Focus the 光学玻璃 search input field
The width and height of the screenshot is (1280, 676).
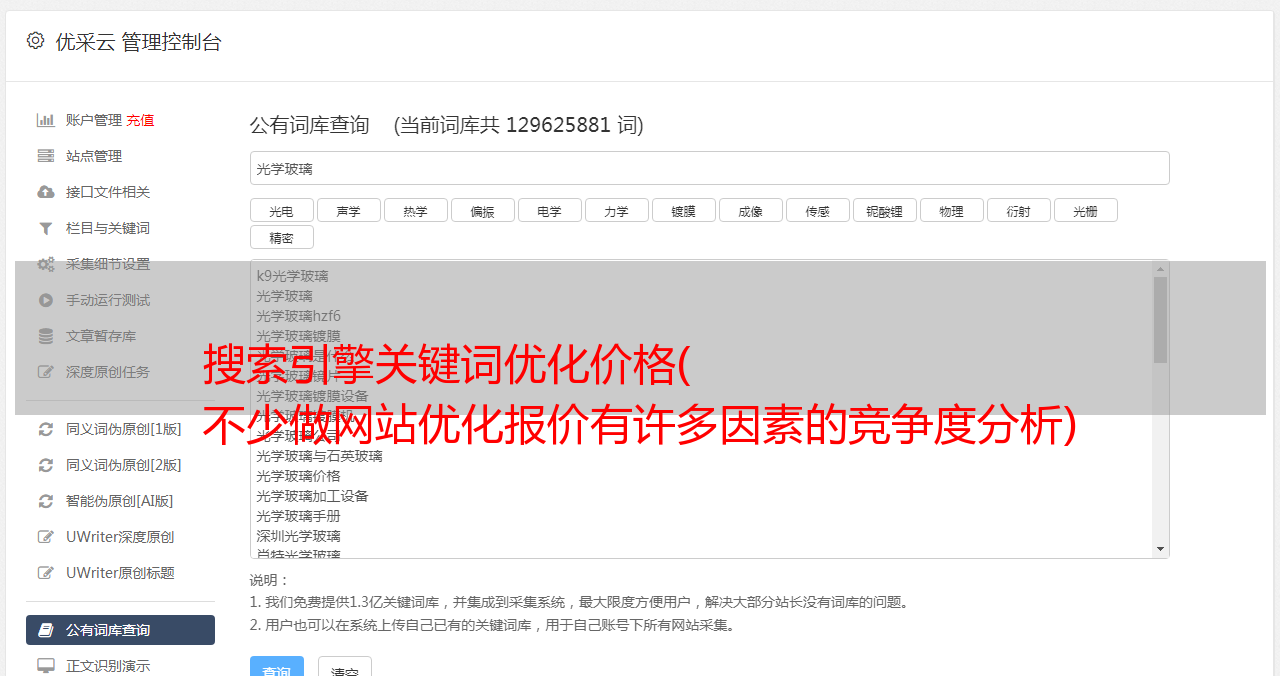tap(709, 168)
